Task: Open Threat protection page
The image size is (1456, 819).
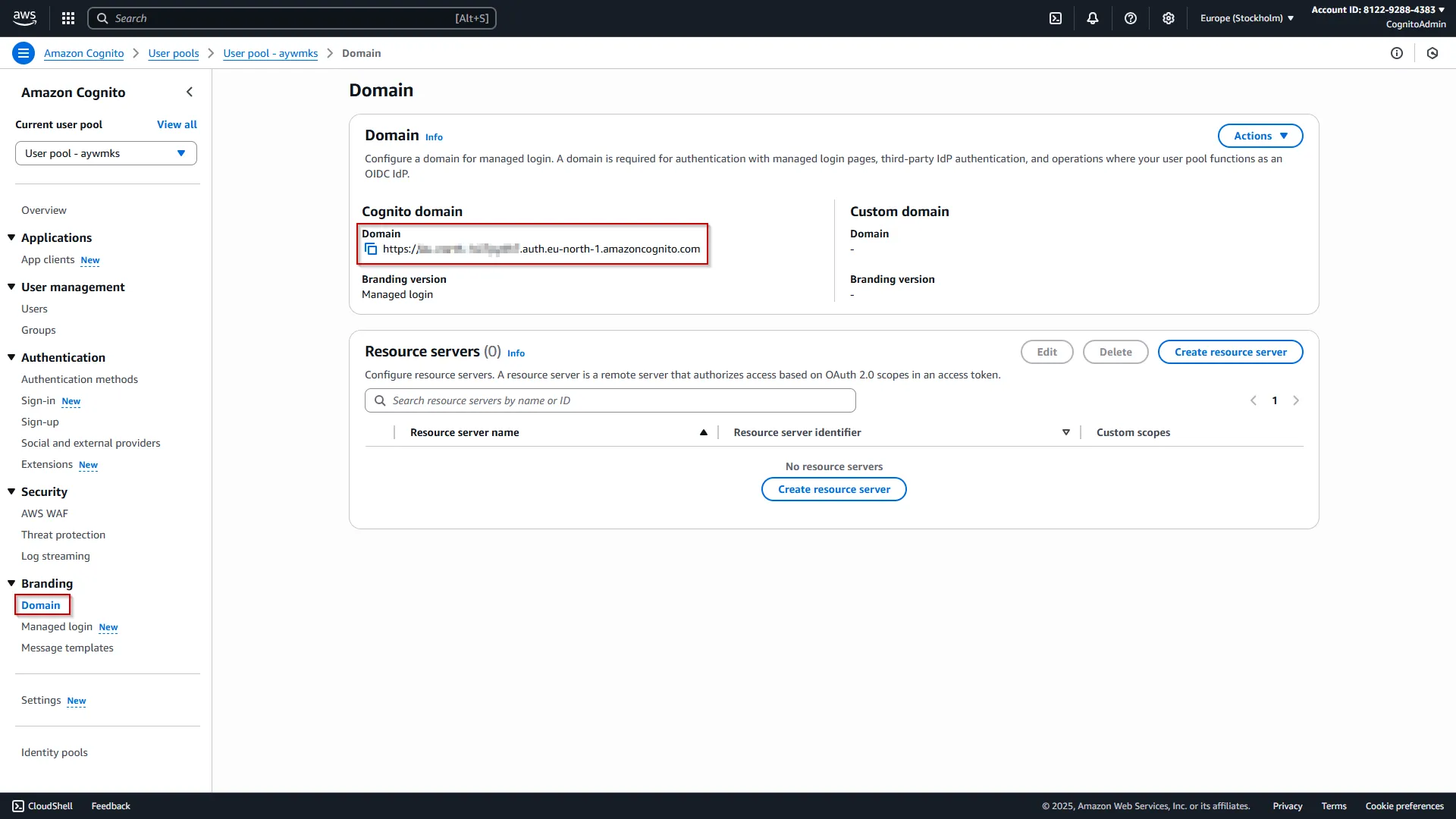Action: 64,535
